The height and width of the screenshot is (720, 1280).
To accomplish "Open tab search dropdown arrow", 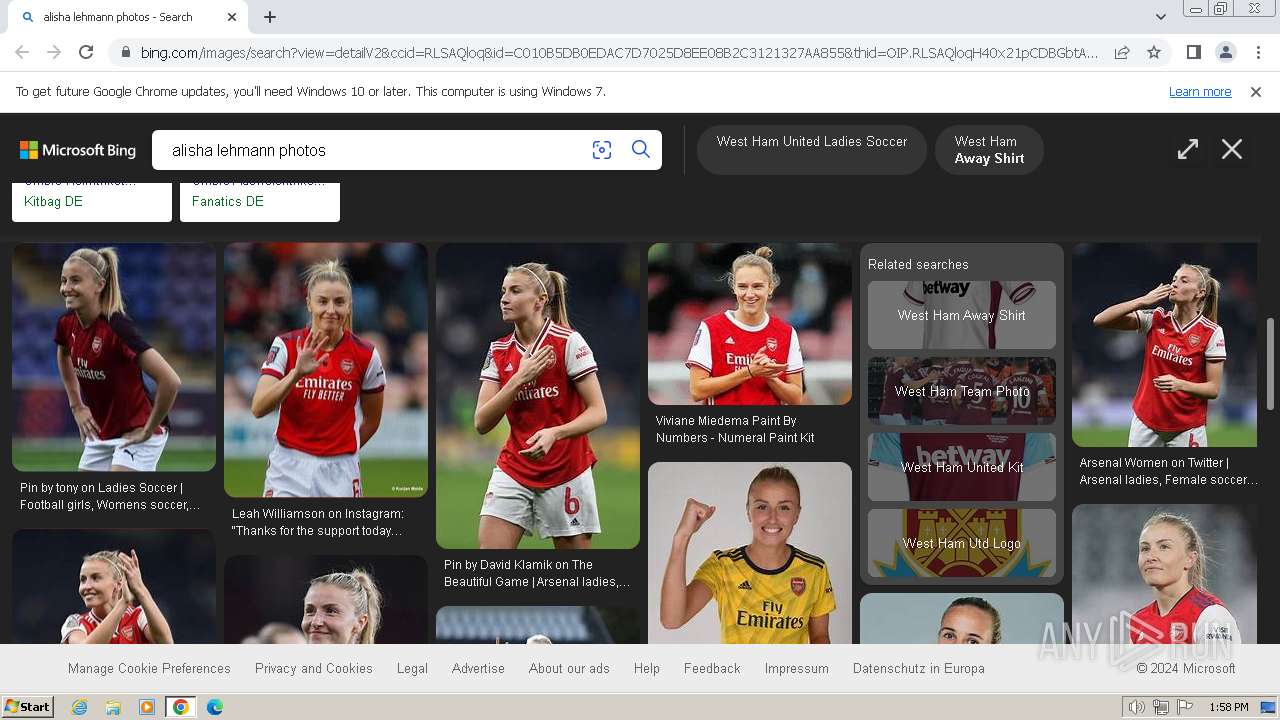I will (1160, 17).
